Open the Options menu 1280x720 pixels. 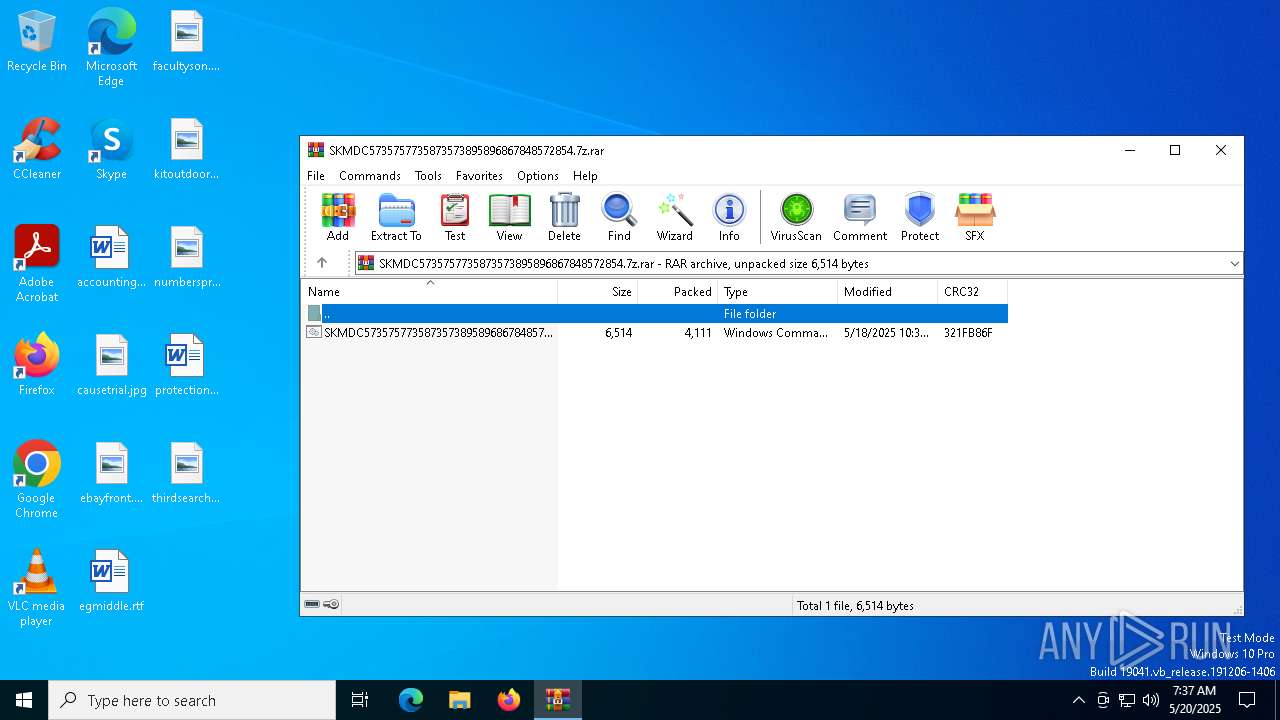pyautogui.click(x=538, y=176)
